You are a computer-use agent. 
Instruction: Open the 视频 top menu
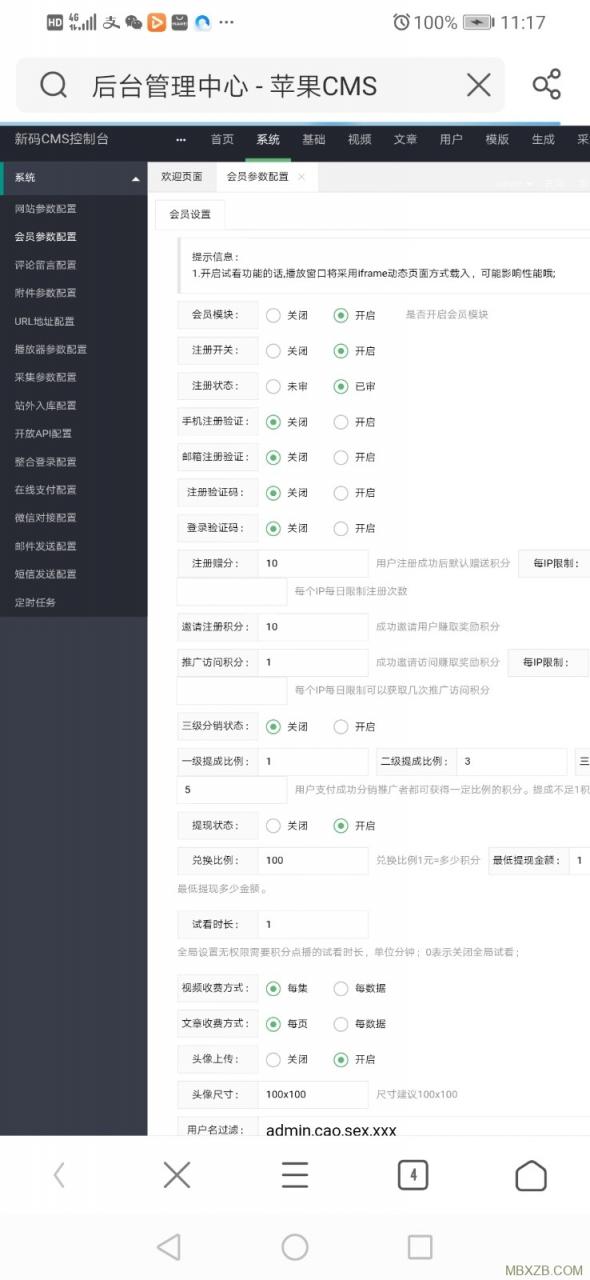(360, 140)
